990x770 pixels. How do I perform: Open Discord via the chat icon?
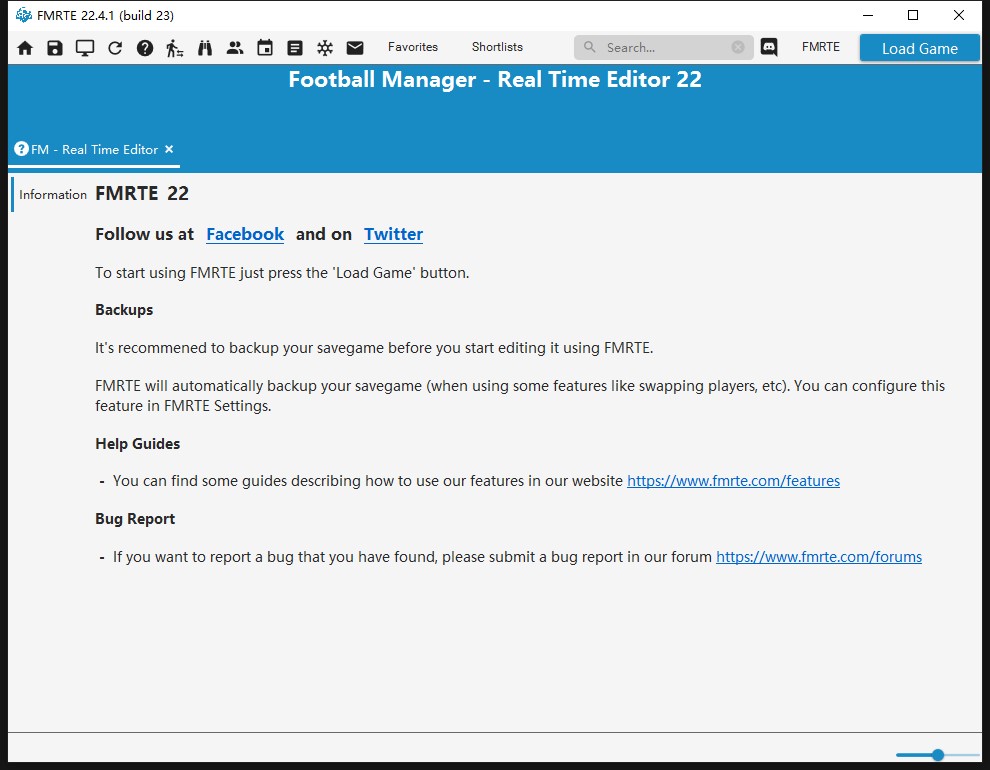click(769, 47)
